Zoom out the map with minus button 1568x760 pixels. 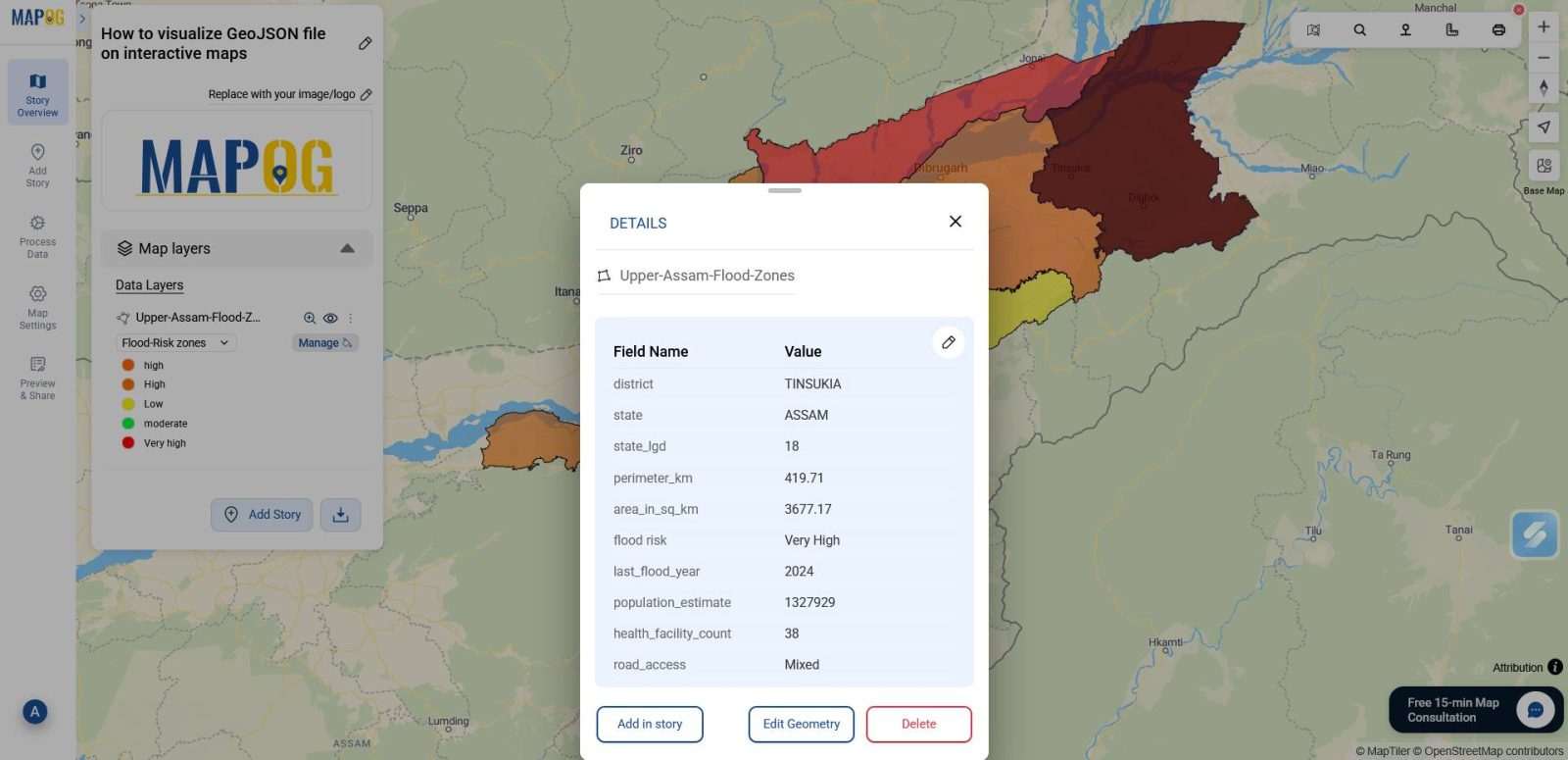point(1543,58)
